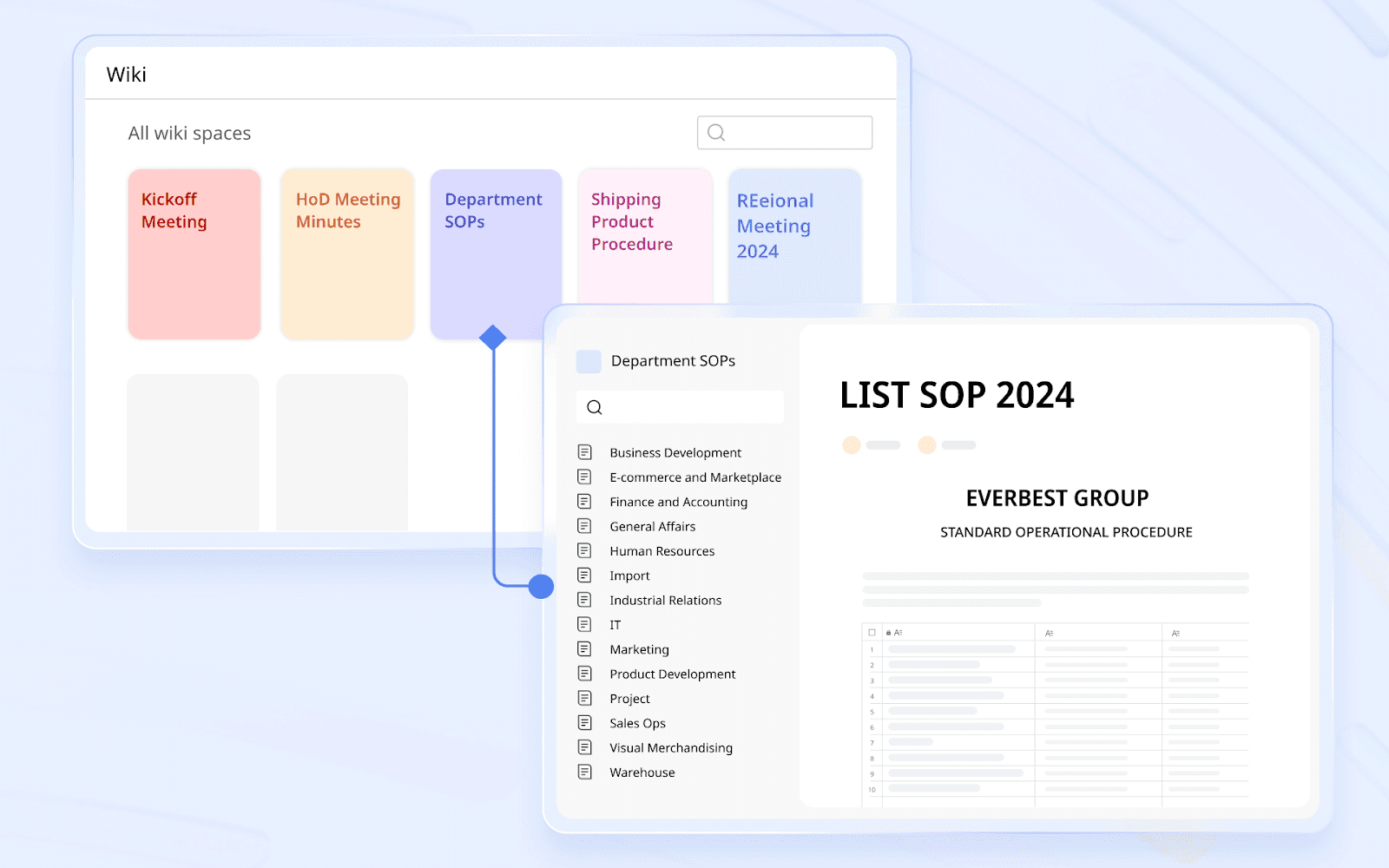Image resolution: width=1389 pixels, height=868 pixels.
Task: Select the Visual Merchandising page
Action: (670, 747)
